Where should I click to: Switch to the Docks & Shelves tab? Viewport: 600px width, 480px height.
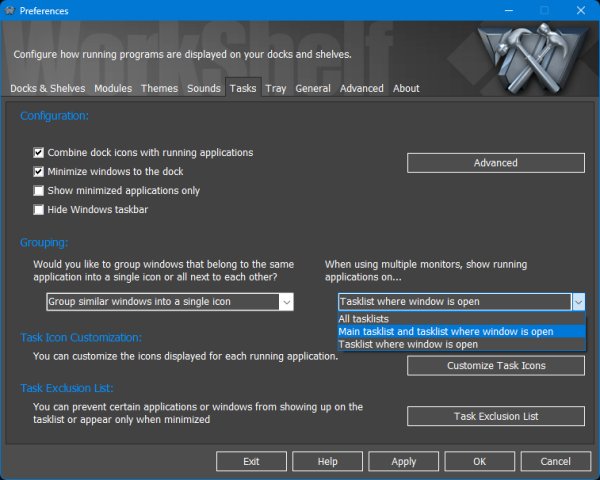click(x=48, y=89)
